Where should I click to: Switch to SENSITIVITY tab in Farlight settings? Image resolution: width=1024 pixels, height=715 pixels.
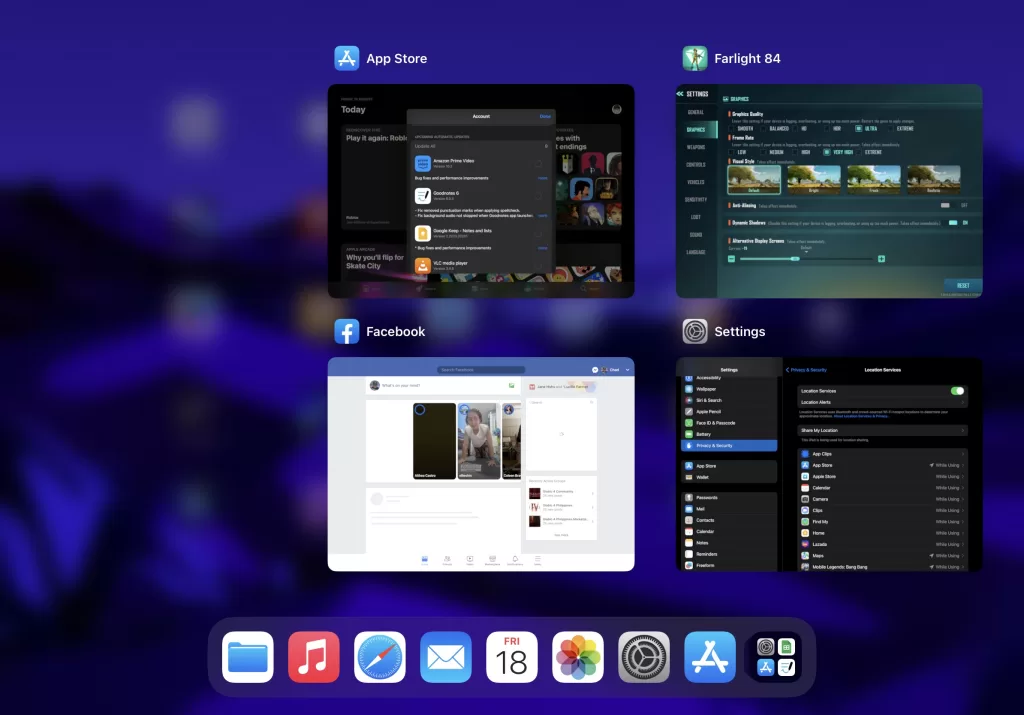point(696,199)
